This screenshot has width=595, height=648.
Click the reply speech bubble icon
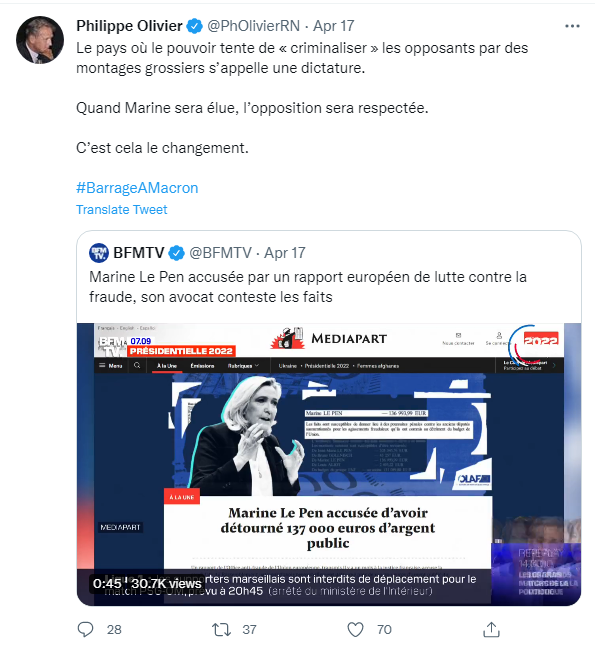[x=86, y=629]
